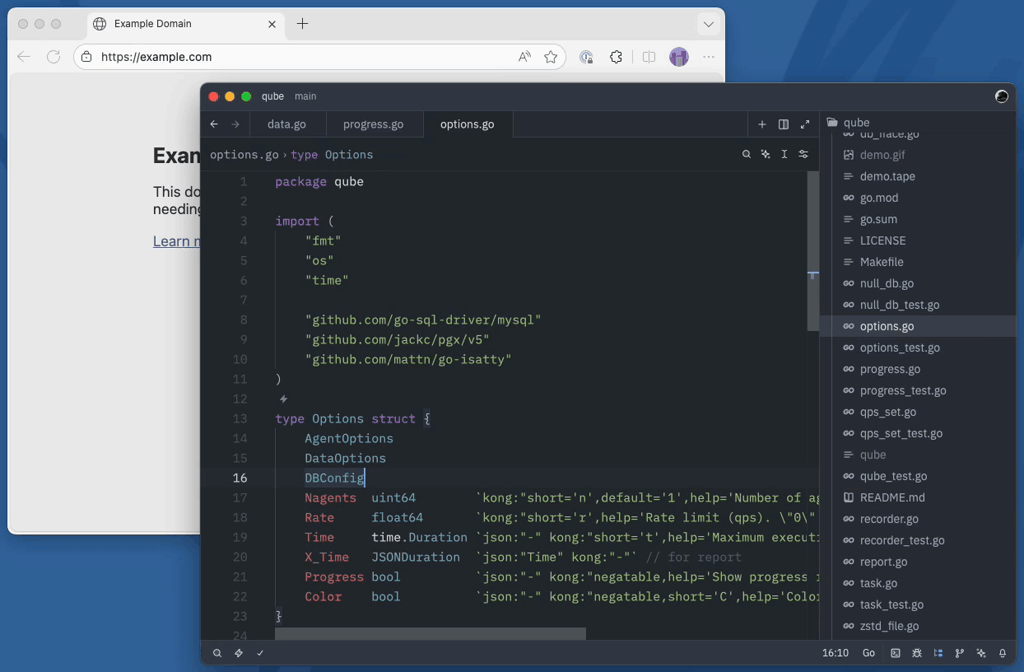
Task: Click the code action bolt on line 12
Action: tap(283, 398)
